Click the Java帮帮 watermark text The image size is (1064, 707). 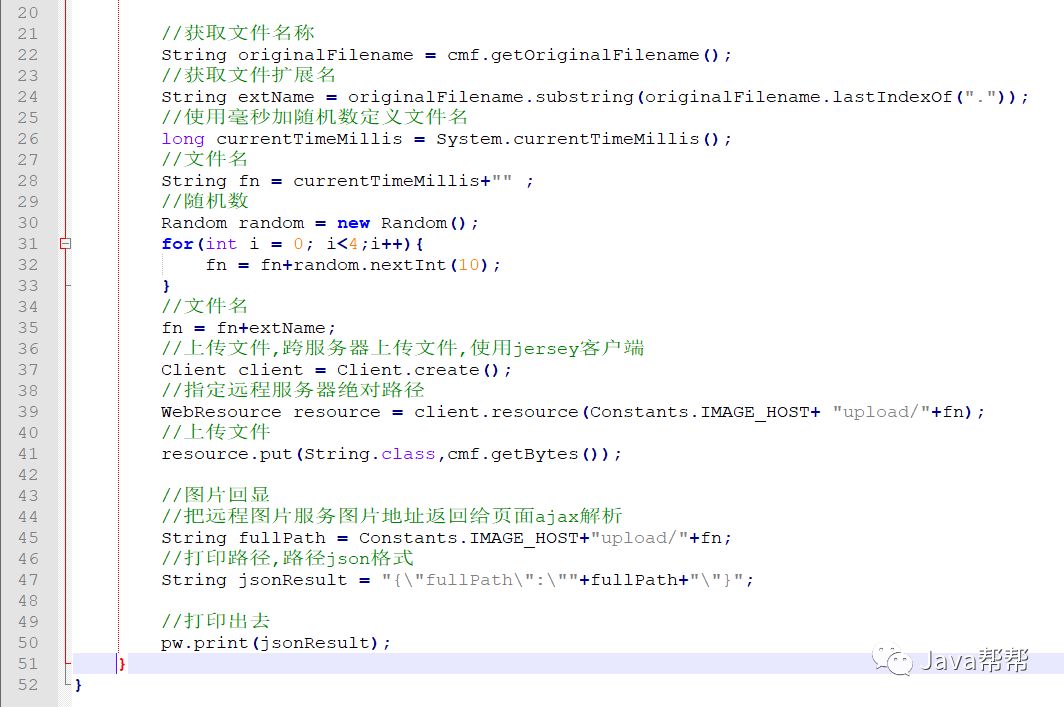click(974, 660)
